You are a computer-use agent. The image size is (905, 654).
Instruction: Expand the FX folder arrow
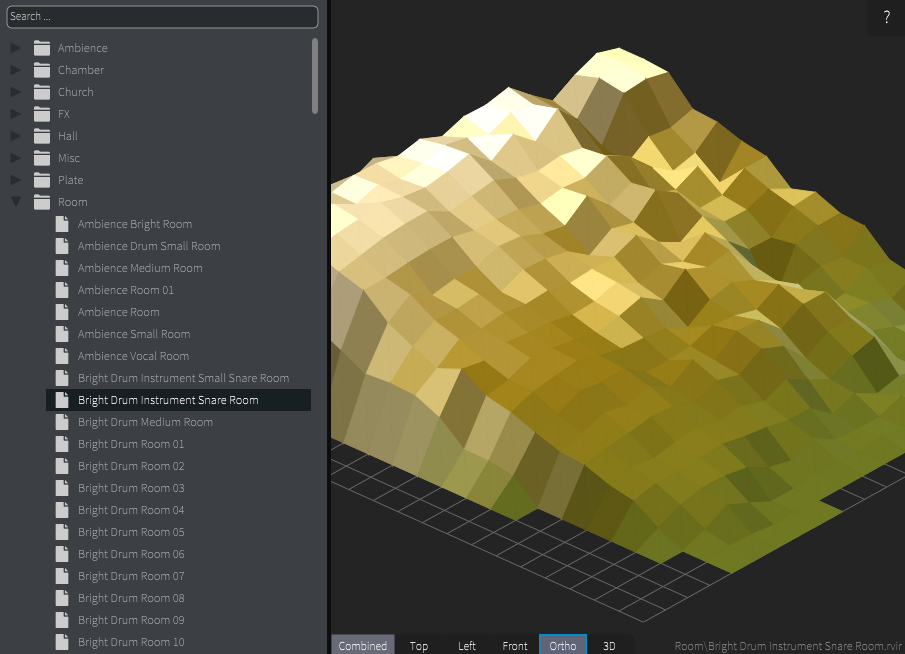[15, 114]
